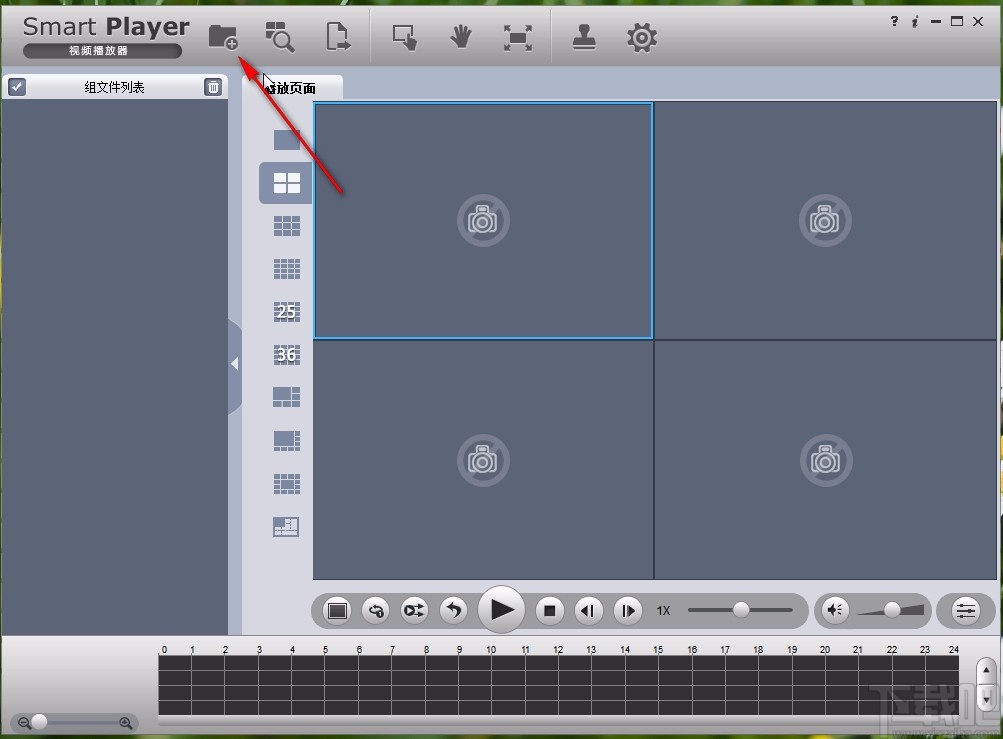Choose the single-window layout
Image resolution: width=1003 pixels, height=739 pixels.
[x=287, y=139]
